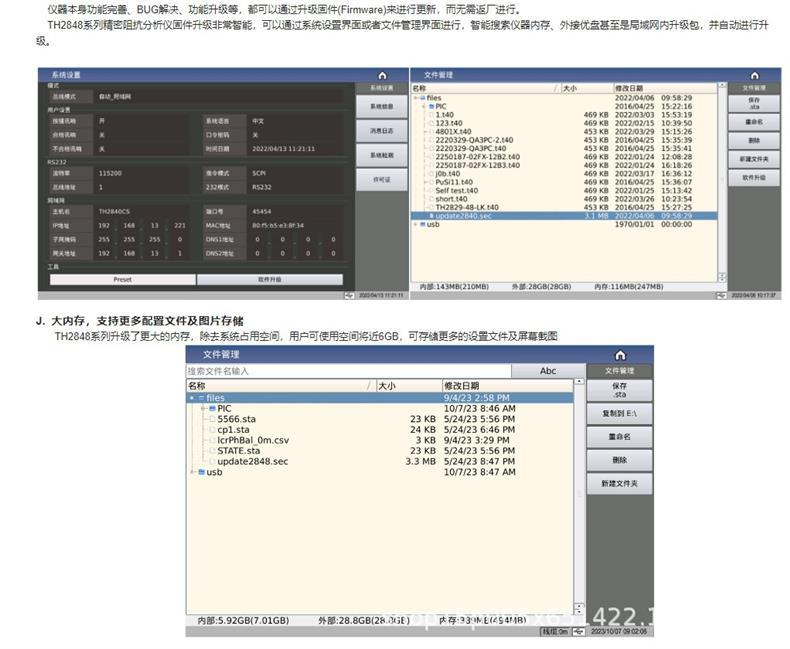Focus the 搜索文件名输入 search field

point(349,371)
